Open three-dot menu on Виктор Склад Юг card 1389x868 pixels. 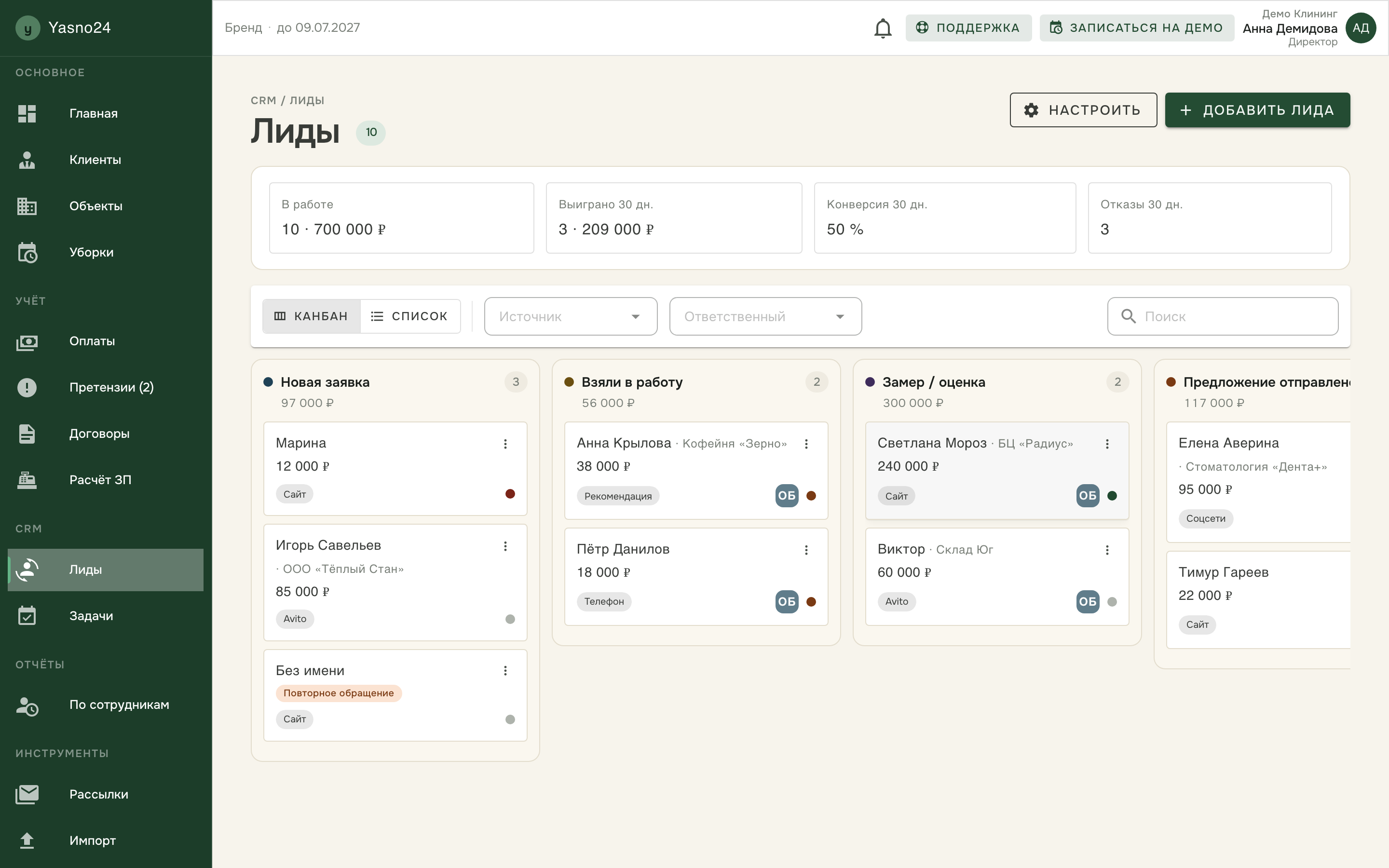(1106, 550)
